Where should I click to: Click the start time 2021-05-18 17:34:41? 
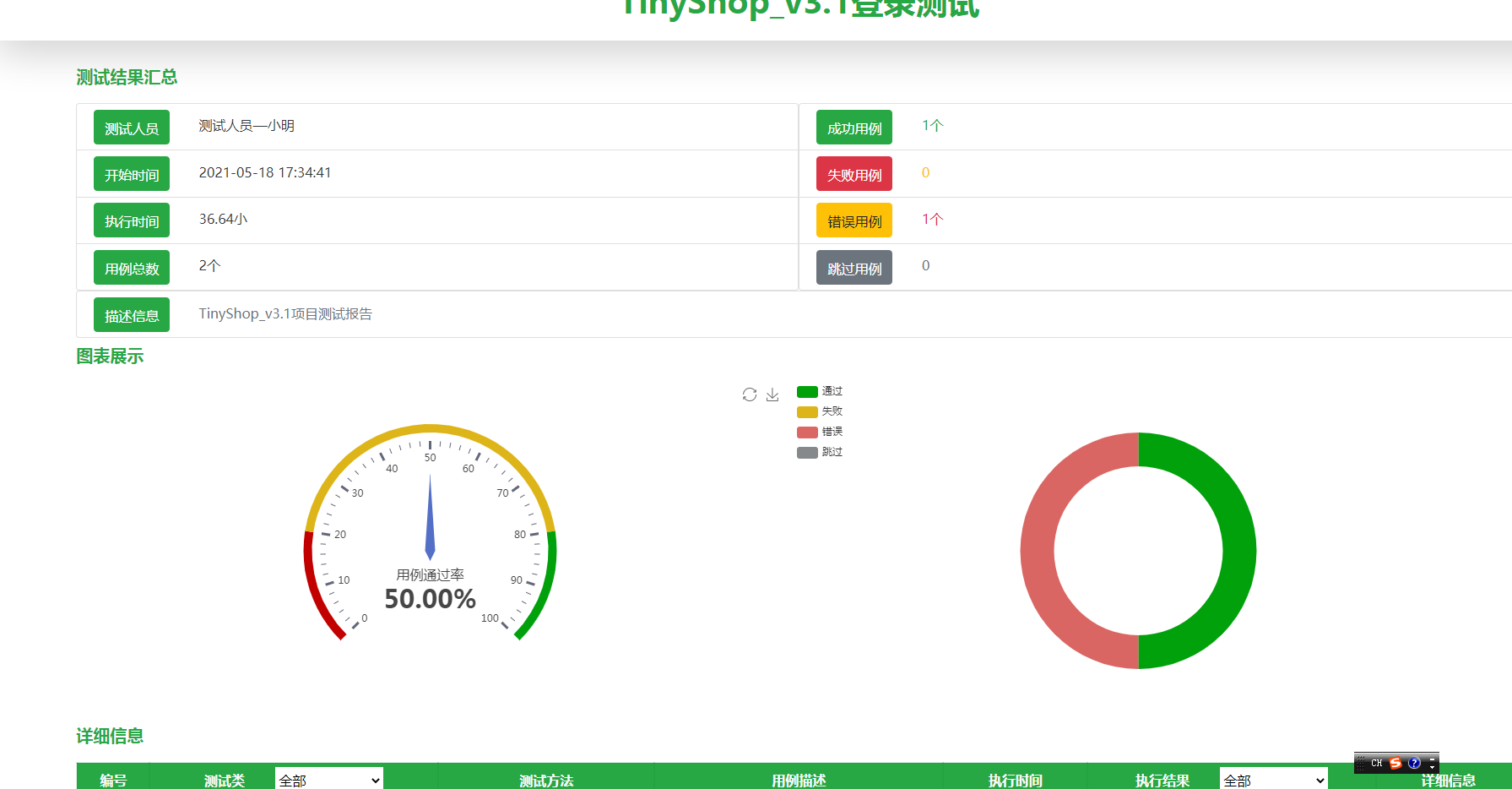click(x=265, y=172)
